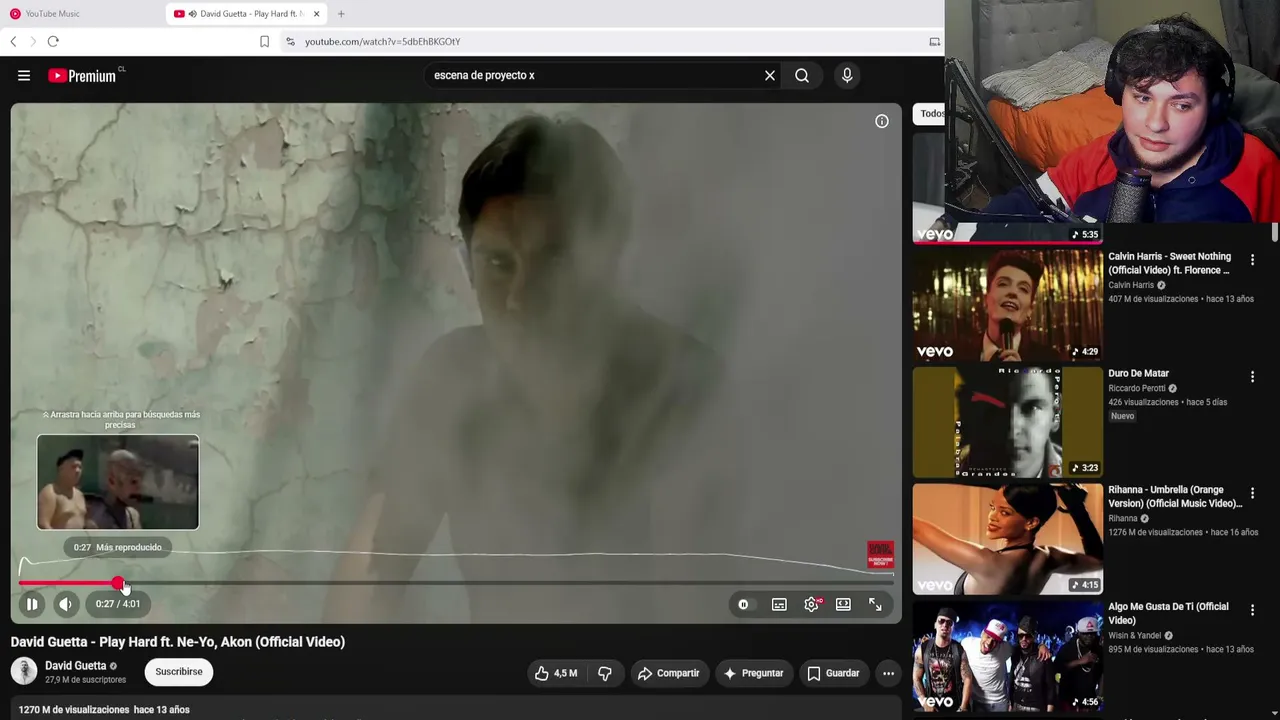Open Calvin Harris - Sweet Nothing video title
1280x720 pixels.
1170,263
